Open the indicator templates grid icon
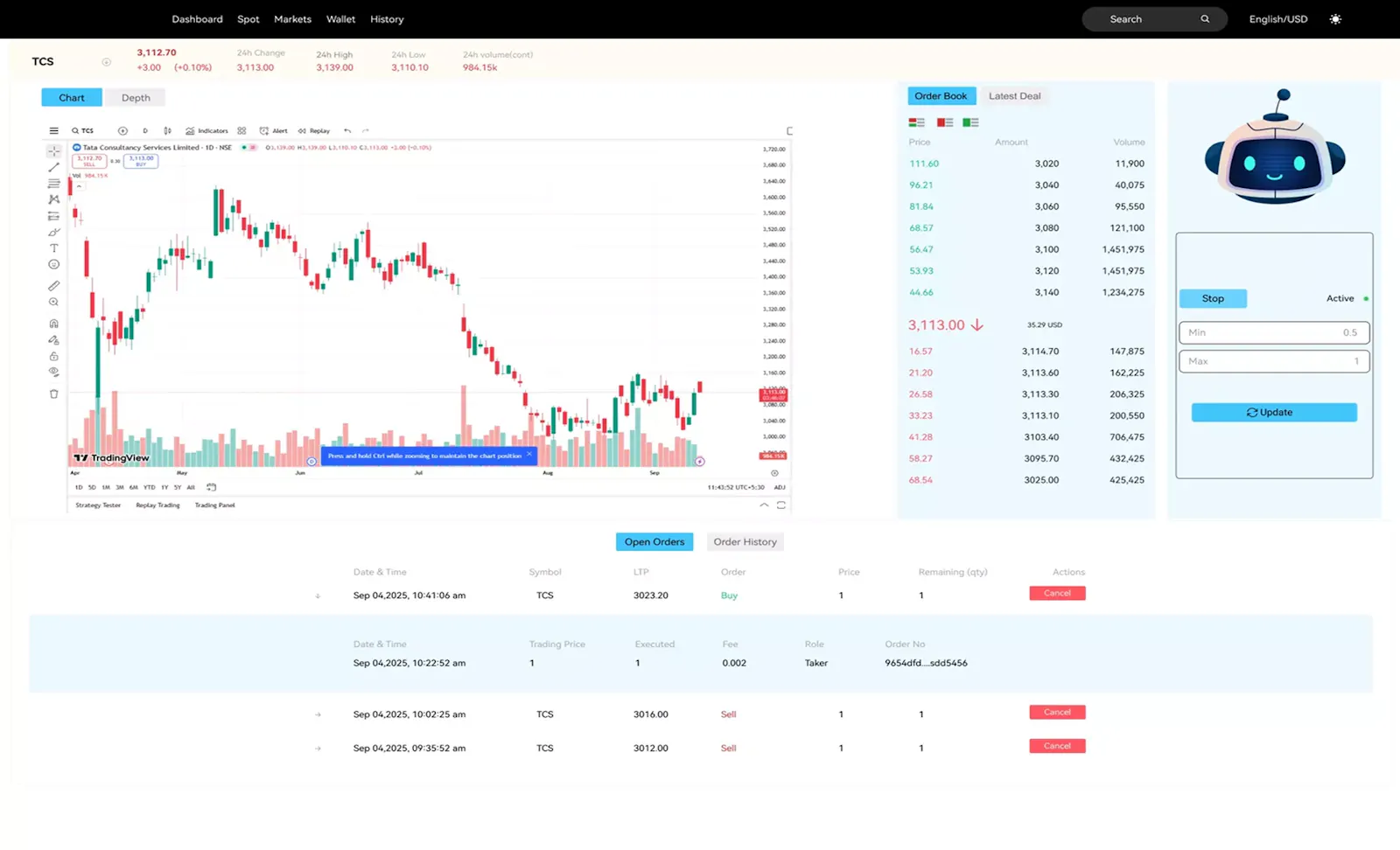1400x850 pixels. (x=241, y=131)
